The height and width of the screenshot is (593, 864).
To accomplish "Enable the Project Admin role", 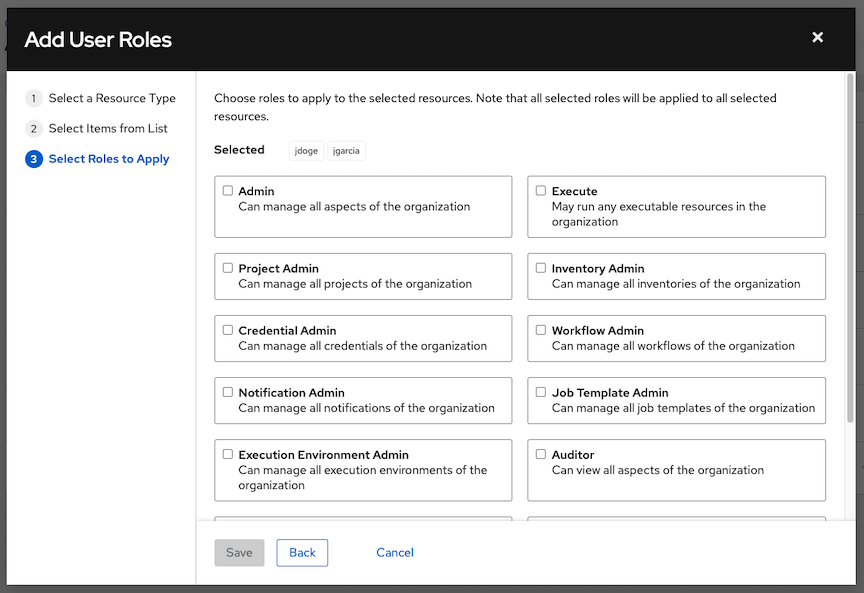I will pos(228,267).
